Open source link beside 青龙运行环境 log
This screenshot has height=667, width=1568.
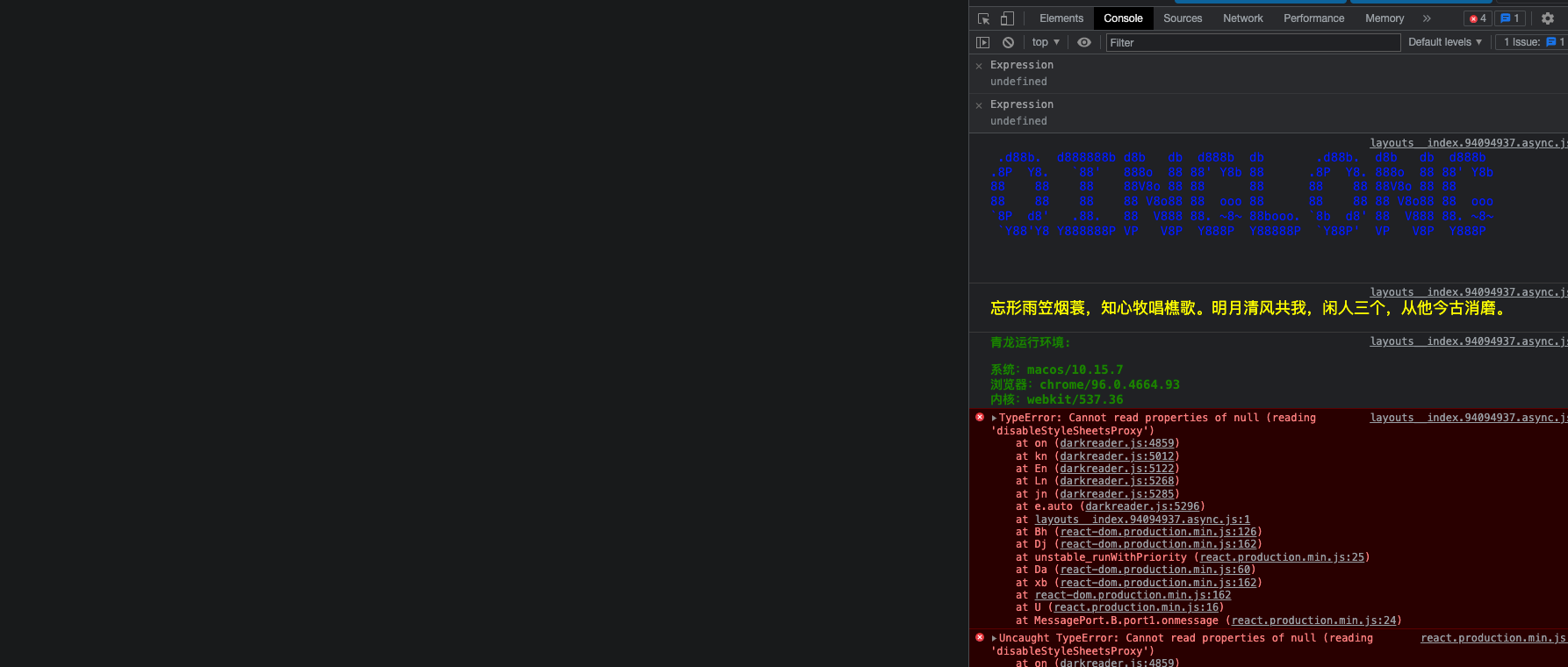point(1469,341)
